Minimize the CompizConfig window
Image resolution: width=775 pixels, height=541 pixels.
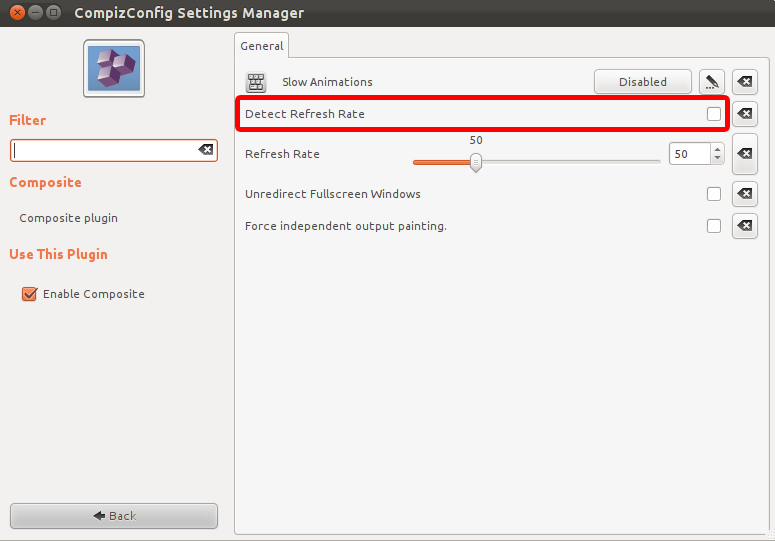coord(36,12)
